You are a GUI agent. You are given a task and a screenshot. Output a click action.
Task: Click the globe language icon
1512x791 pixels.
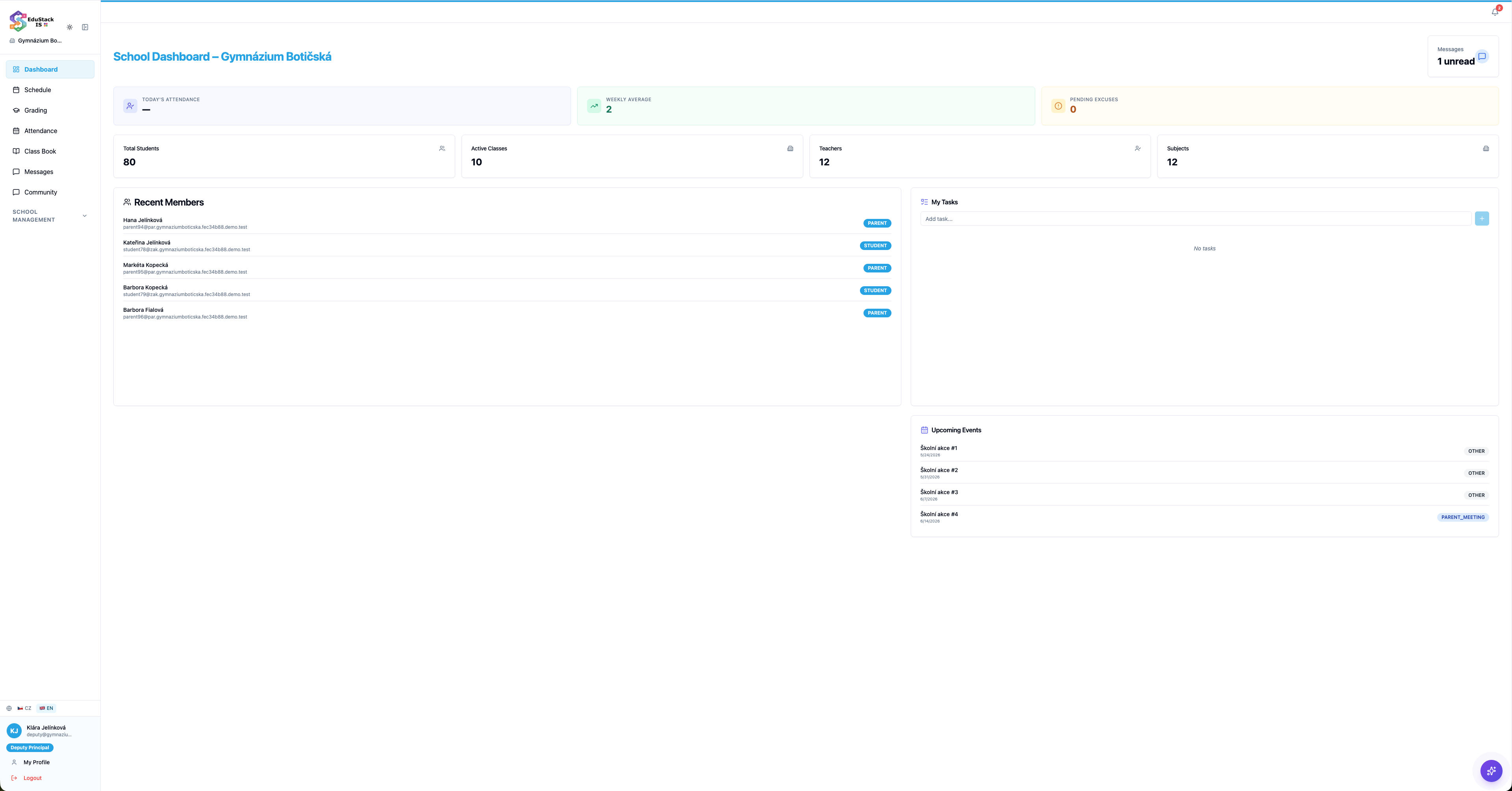9,708
